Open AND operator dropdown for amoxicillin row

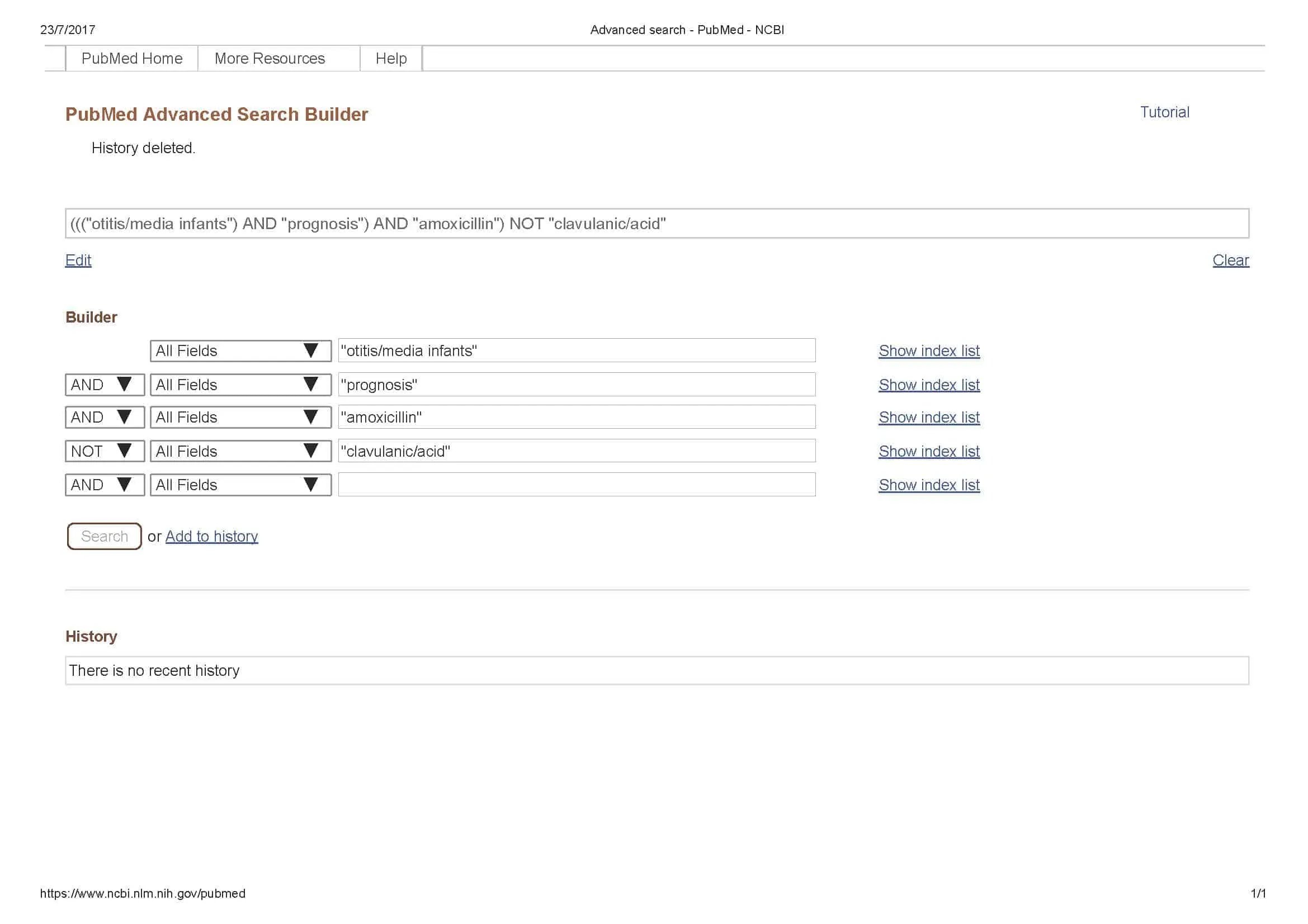[x=104, y=418]
